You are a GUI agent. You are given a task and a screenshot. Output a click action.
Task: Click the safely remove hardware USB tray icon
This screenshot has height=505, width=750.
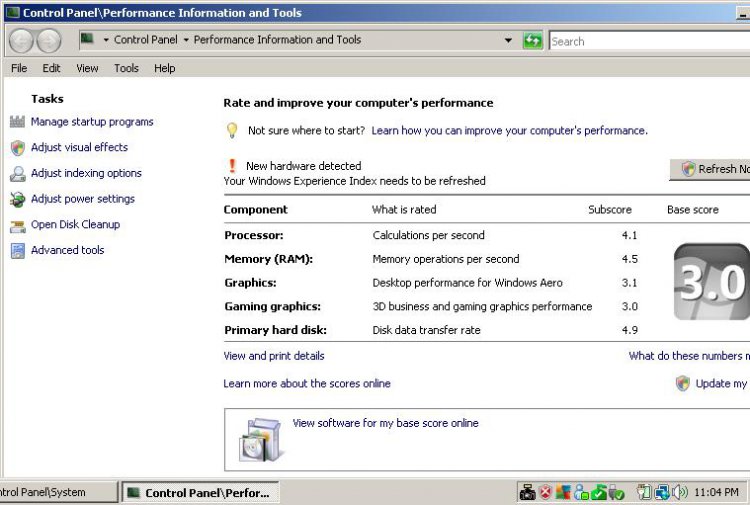pyautogui.click(x=616, y=492)
